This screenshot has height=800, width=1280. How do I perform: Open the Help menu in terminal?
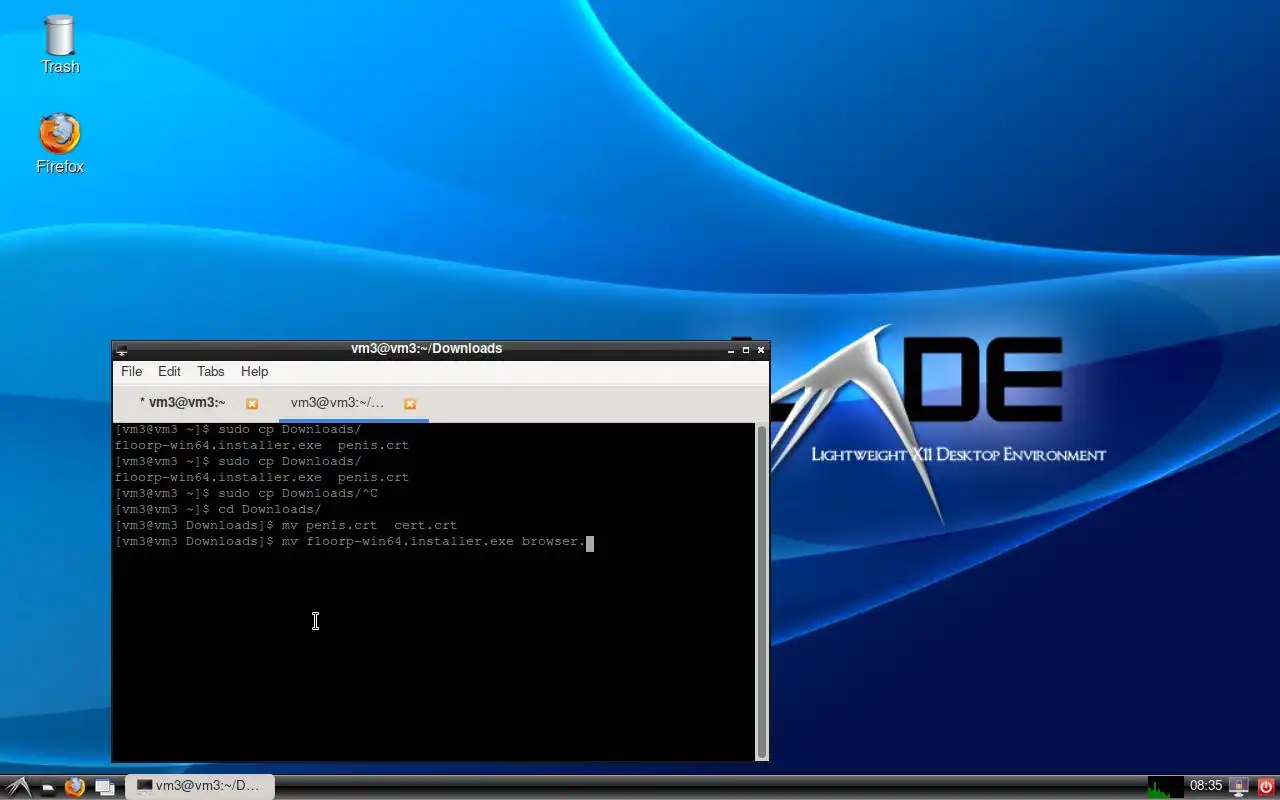254,371
